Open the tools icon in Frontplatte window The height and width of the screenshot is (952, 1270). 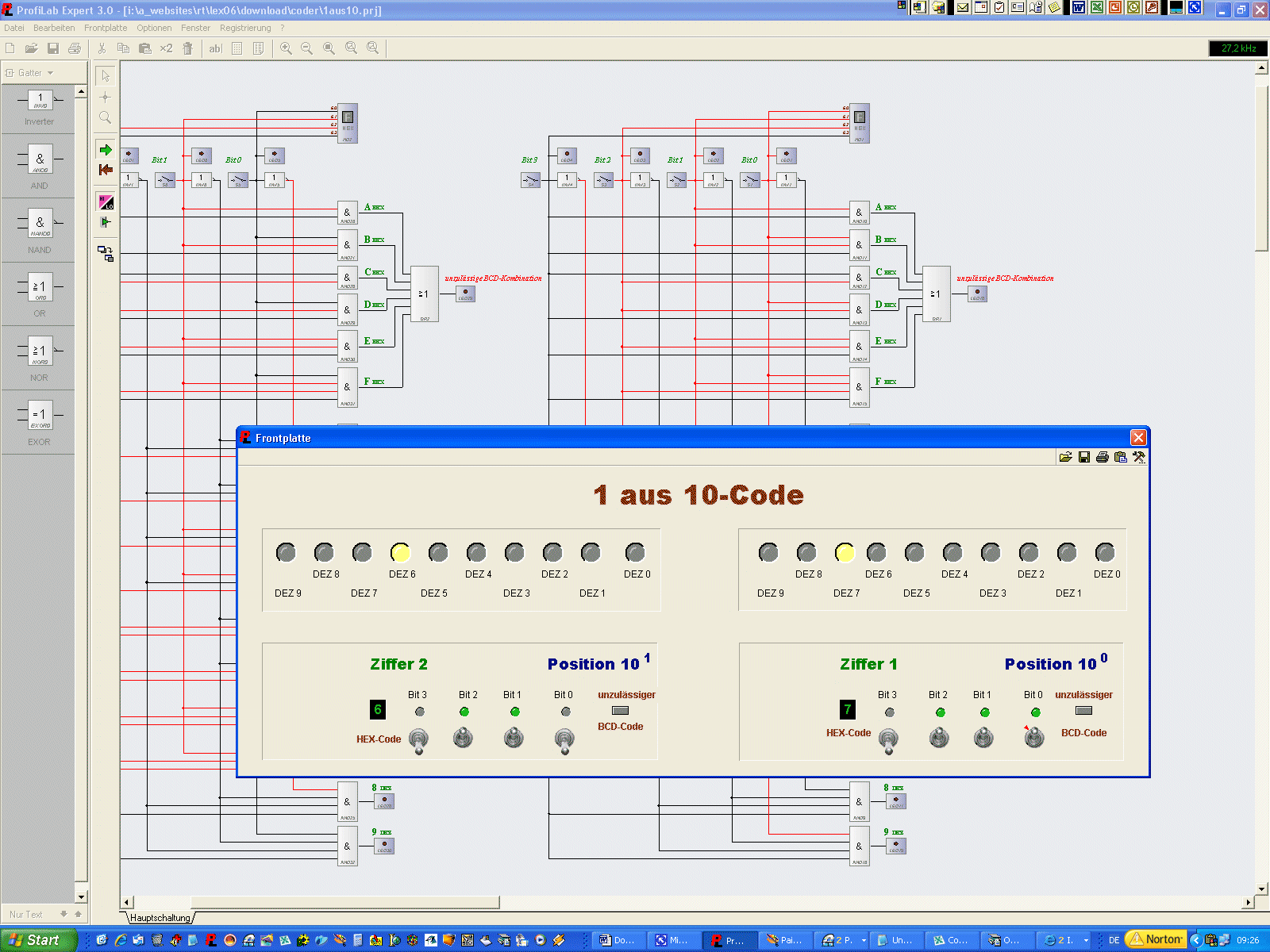(1139, 457)
